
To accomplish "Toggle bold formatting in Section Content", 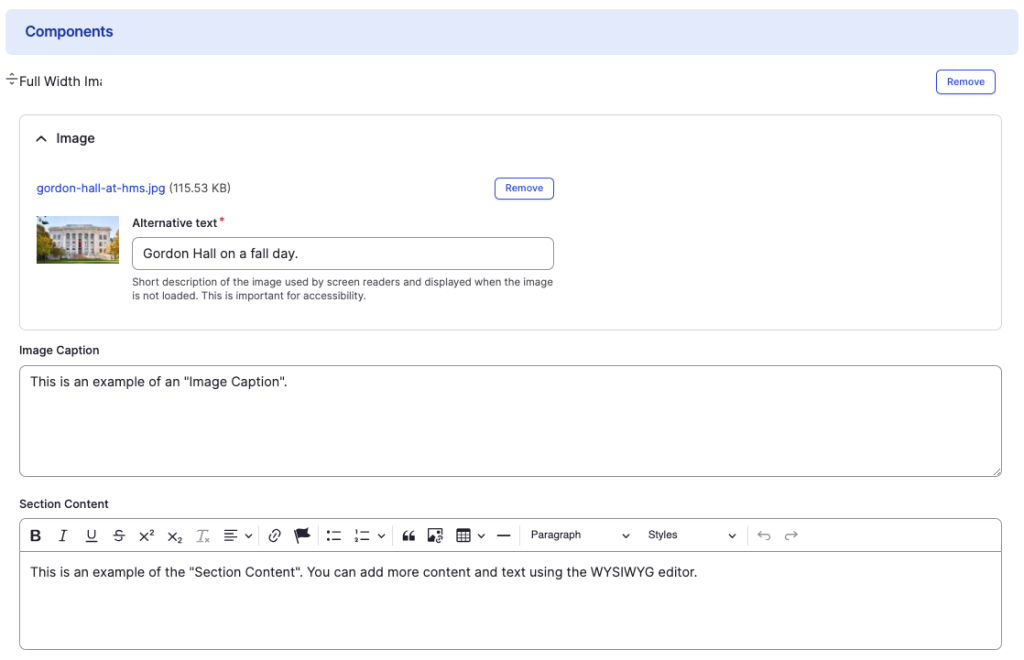I will (36, 536).
